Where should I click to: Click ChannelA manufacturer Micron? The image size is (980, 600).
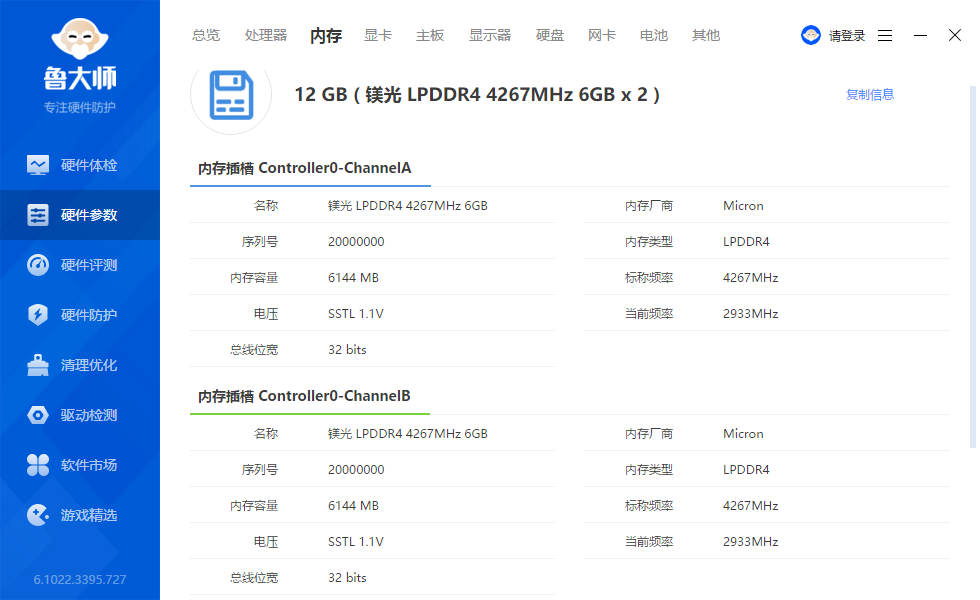[x=743, y=206]
